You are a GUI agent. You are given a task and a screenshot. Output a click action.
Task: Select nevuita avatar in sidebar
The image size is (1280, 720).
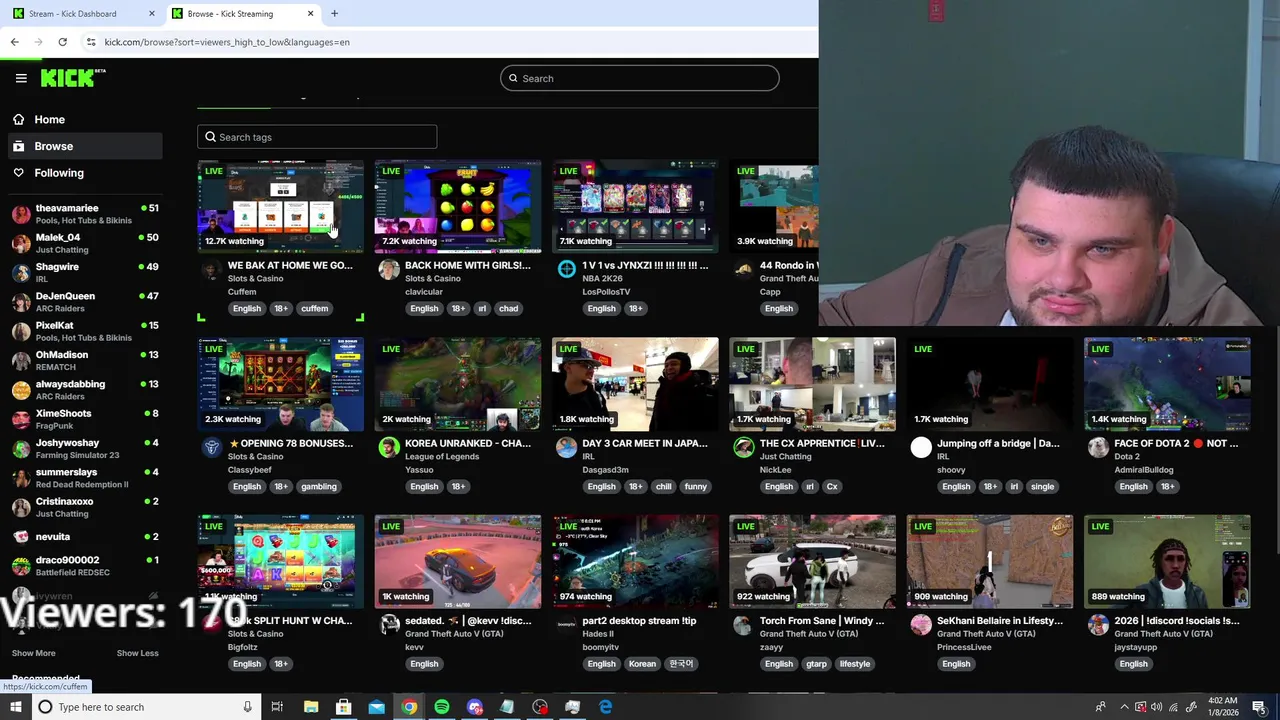pos(21,537)
